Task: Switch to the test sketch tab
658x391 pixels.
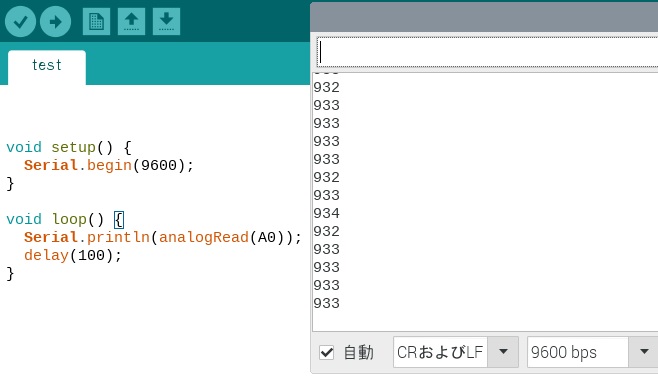Action: pos(47,67)
